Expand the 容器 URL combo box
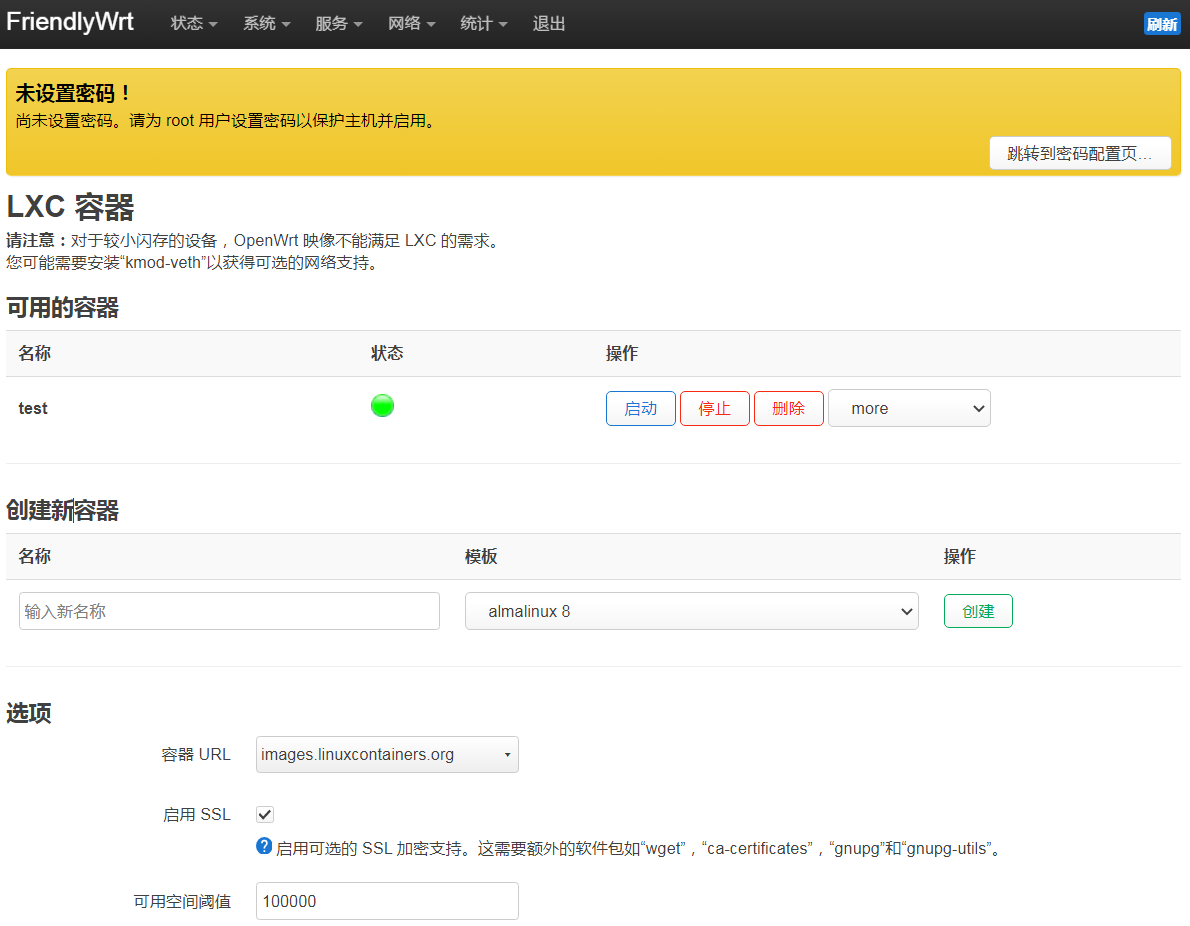1190x926 pixels. [387, 754]
